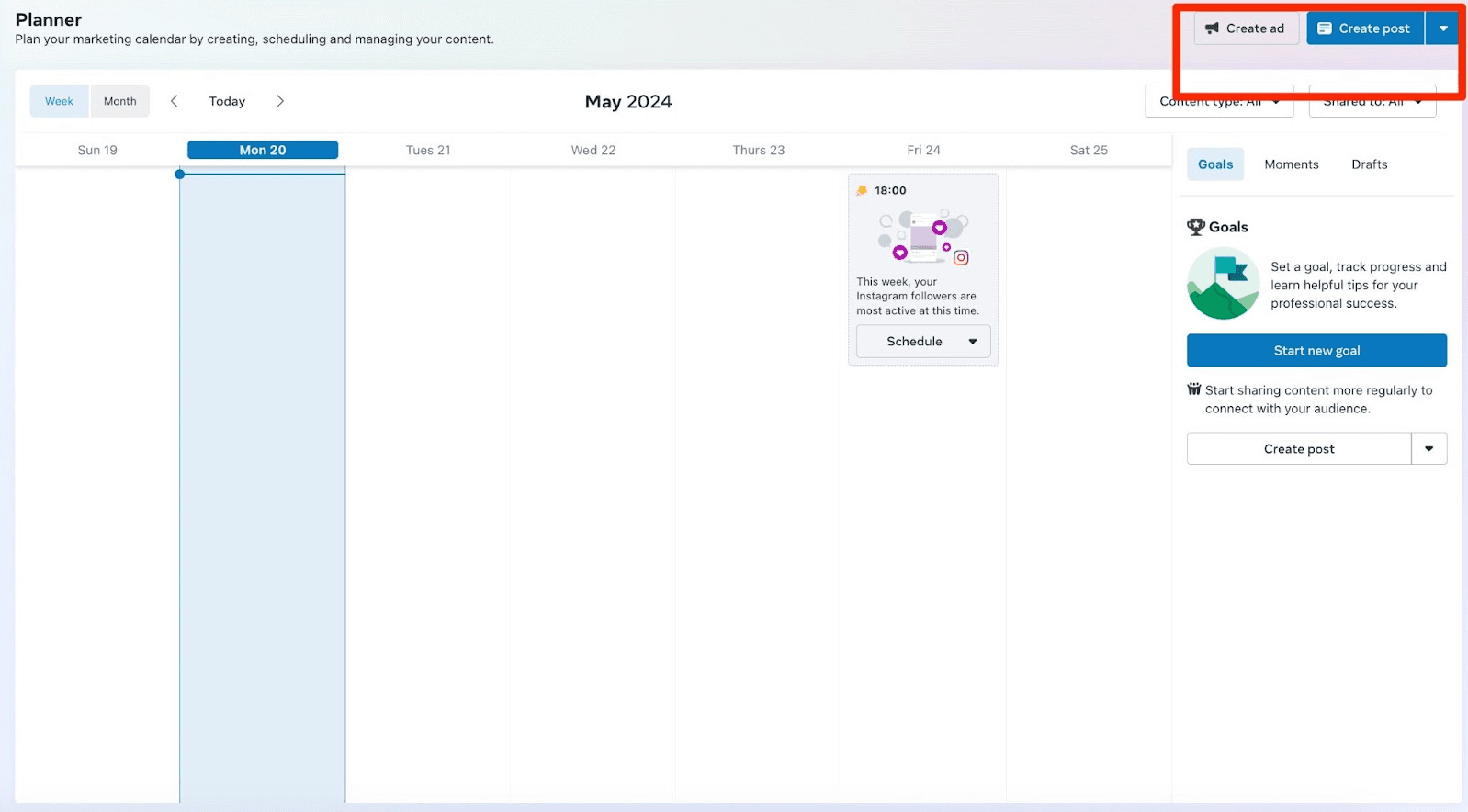Switch calendar to Month view
The width and height of the screenshot is (1468, 812).
point(119,101)
